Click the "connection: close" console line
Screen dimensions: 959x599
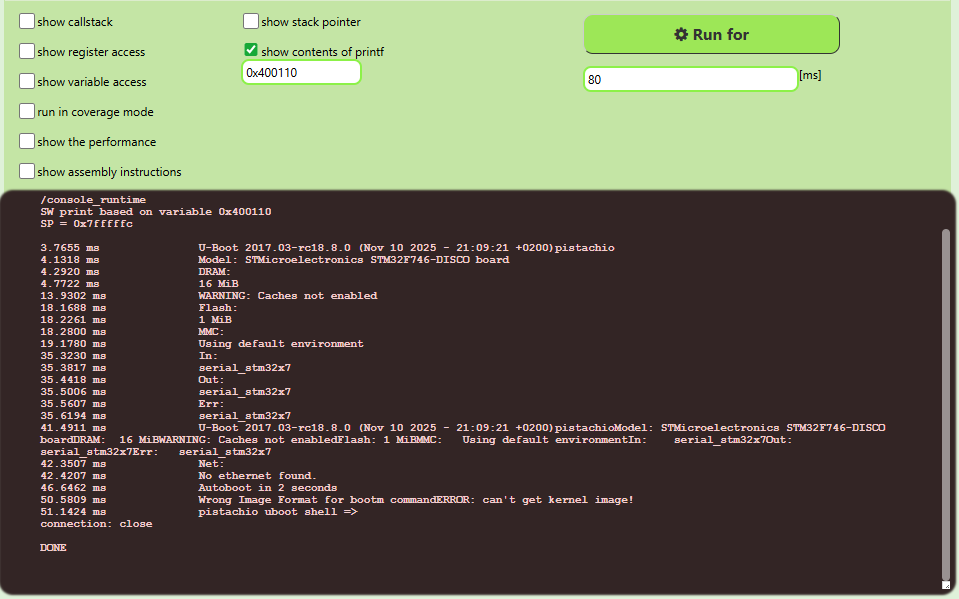(x=96, y=524)
